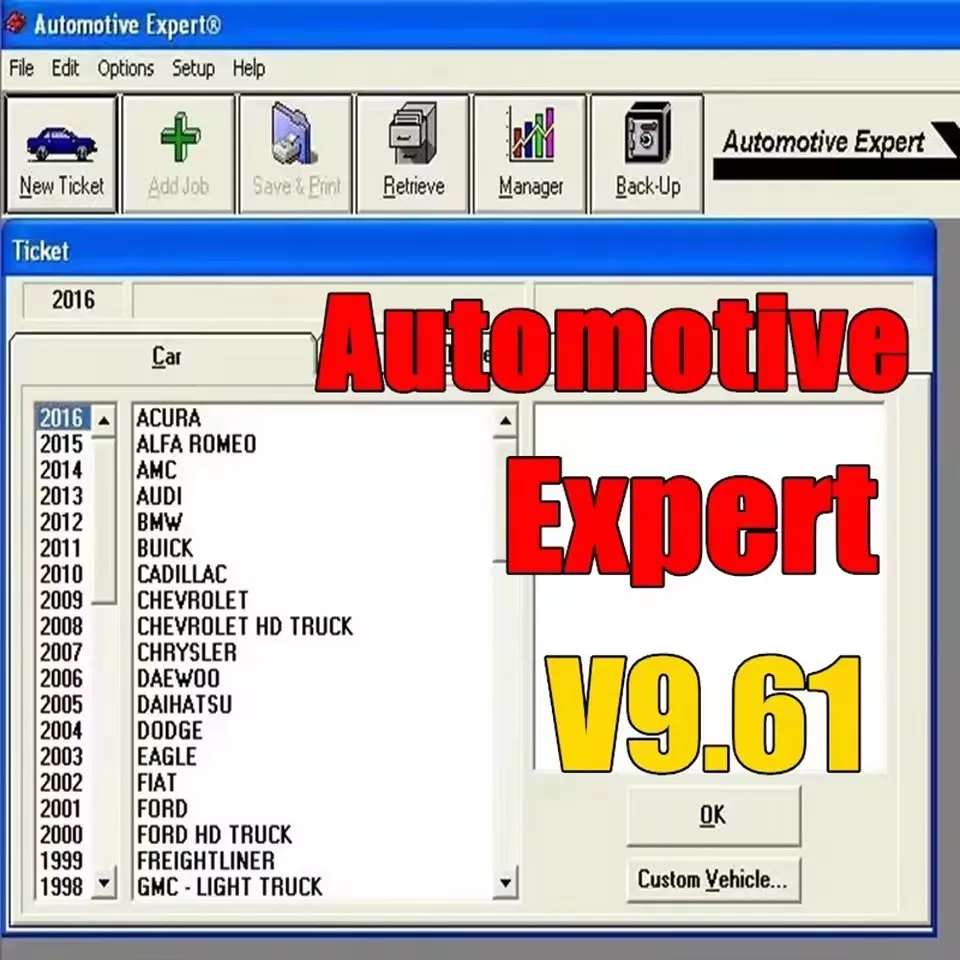Viewport: 960px width, 960px height.
Task: Select BMW in the make list
Action: [159, 522]
